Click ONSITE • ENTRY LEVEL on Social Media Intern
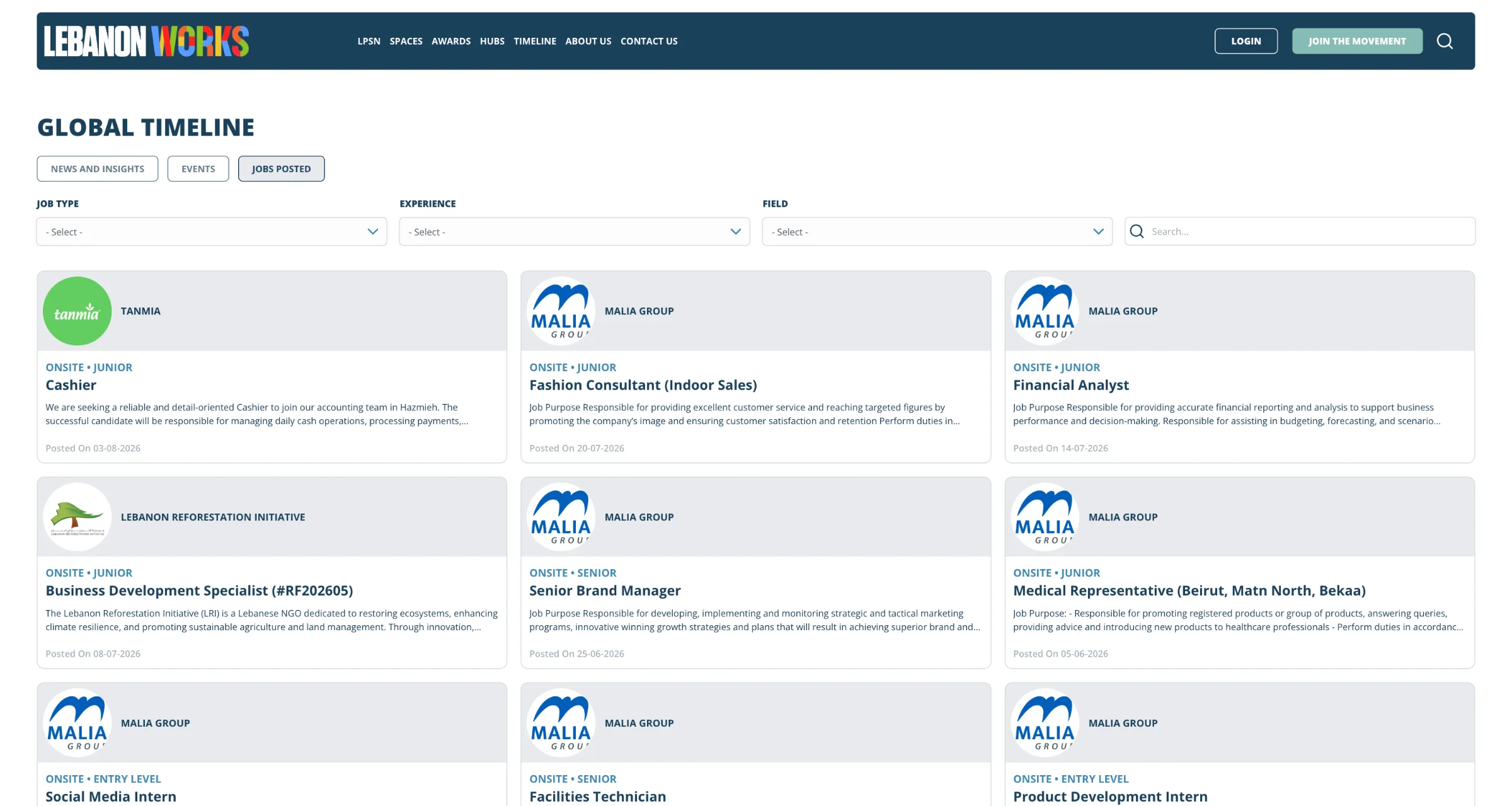This screenshot has width=1512, height=806. coord(103,779)
